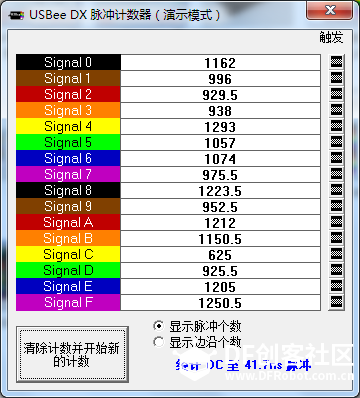Click the Signal E count value 1205
The height and width of the screenshot is (398, 360).
[220, 286]
